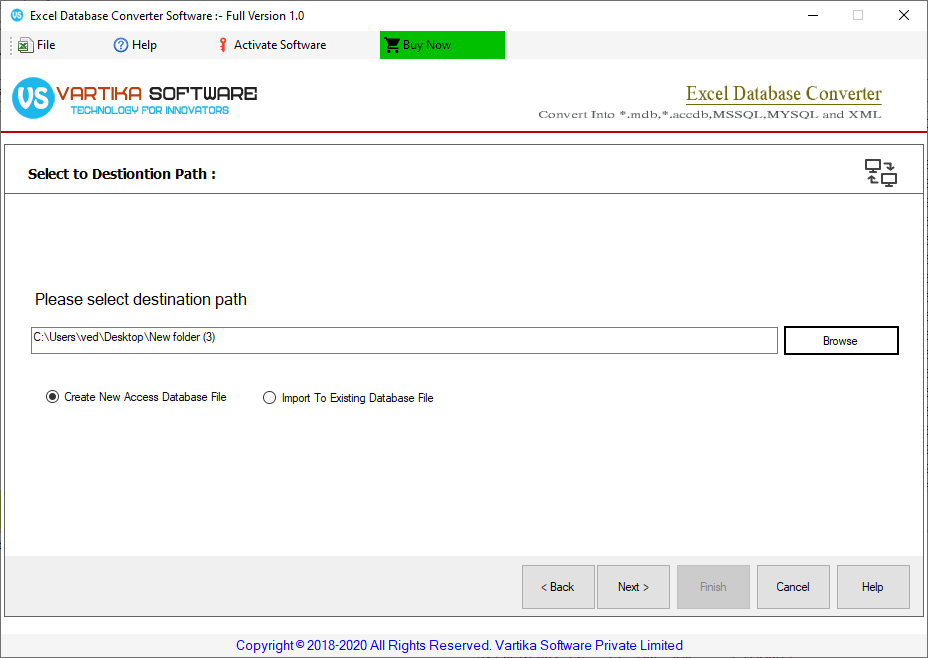Image resolution: width=928 pixels, height=658 pixels.
Task: Go to previous step with Back
Action: coord(558,587)
